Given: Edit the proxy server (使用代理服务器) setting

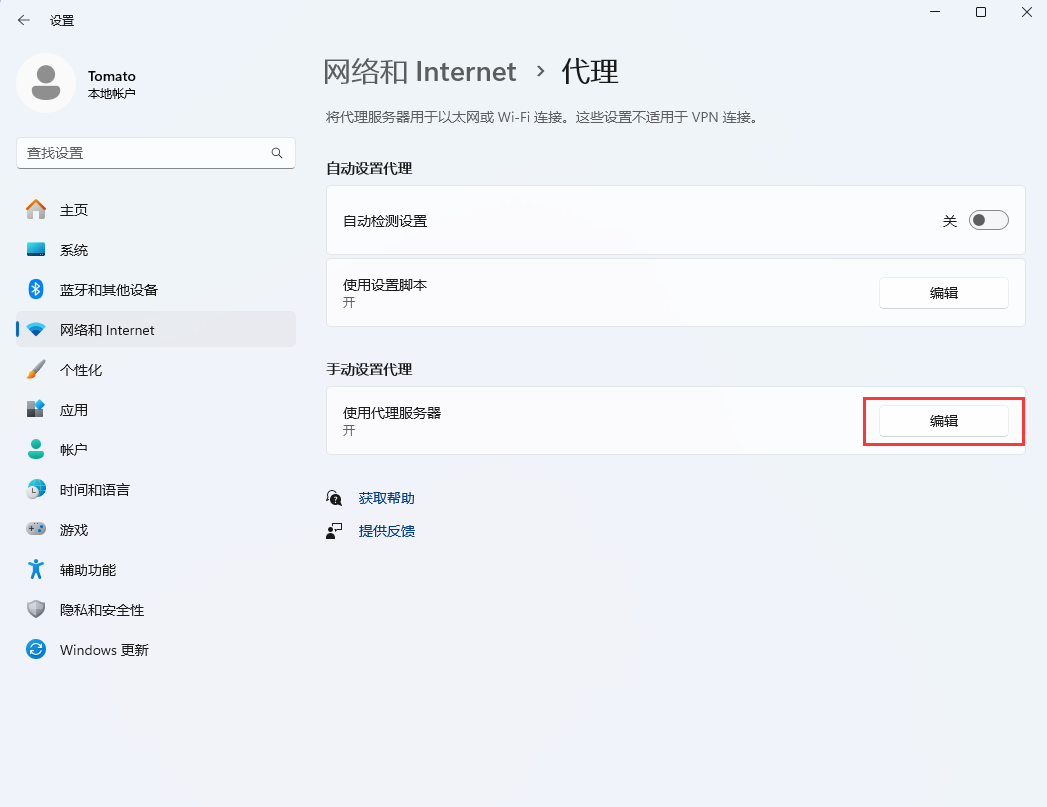Looking at the screenshot, I should 943,421.
